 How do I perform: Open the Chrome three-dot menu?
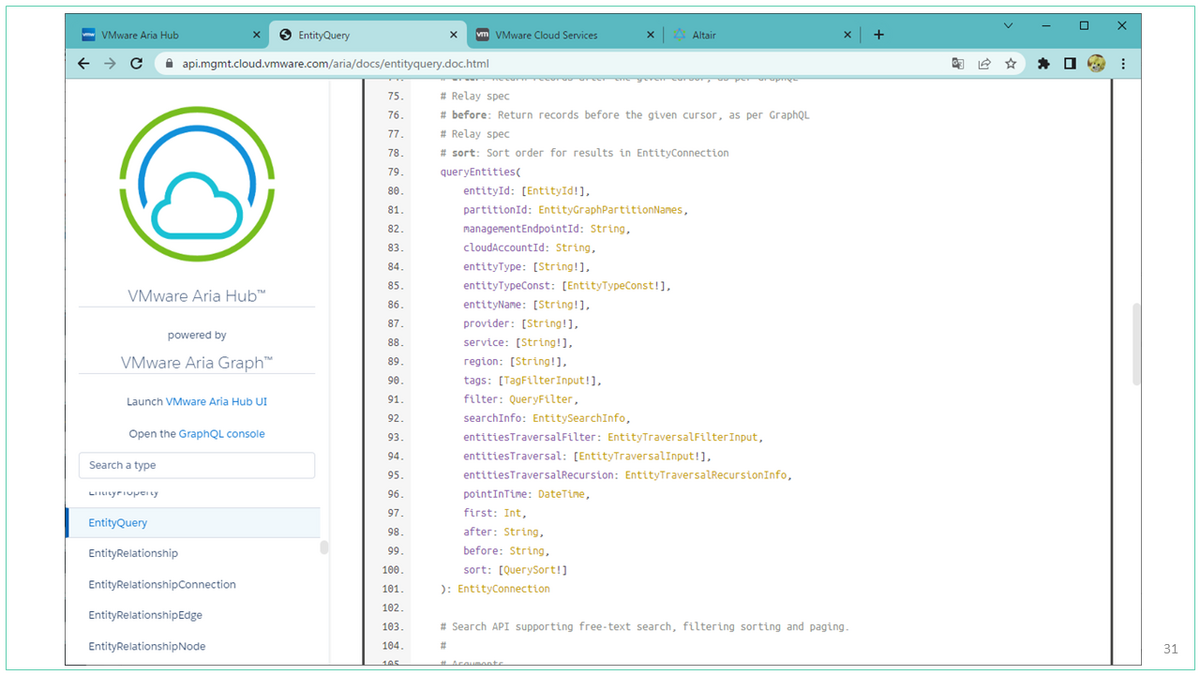[x=1123, y=63]
